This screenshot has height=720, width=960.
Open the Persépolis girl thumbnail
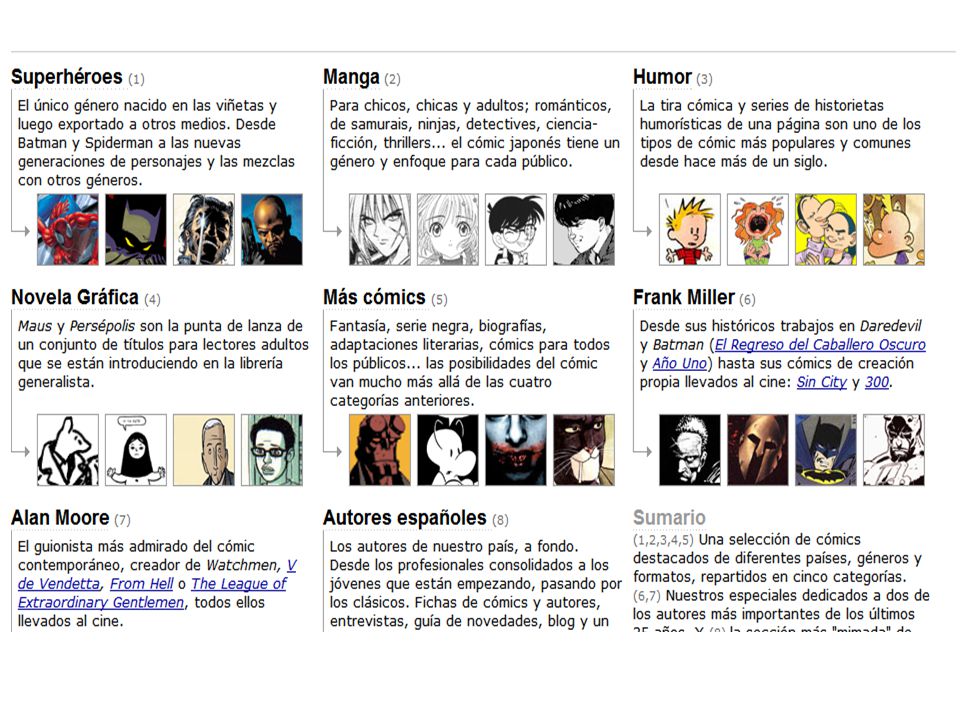(x=135, y=450)
